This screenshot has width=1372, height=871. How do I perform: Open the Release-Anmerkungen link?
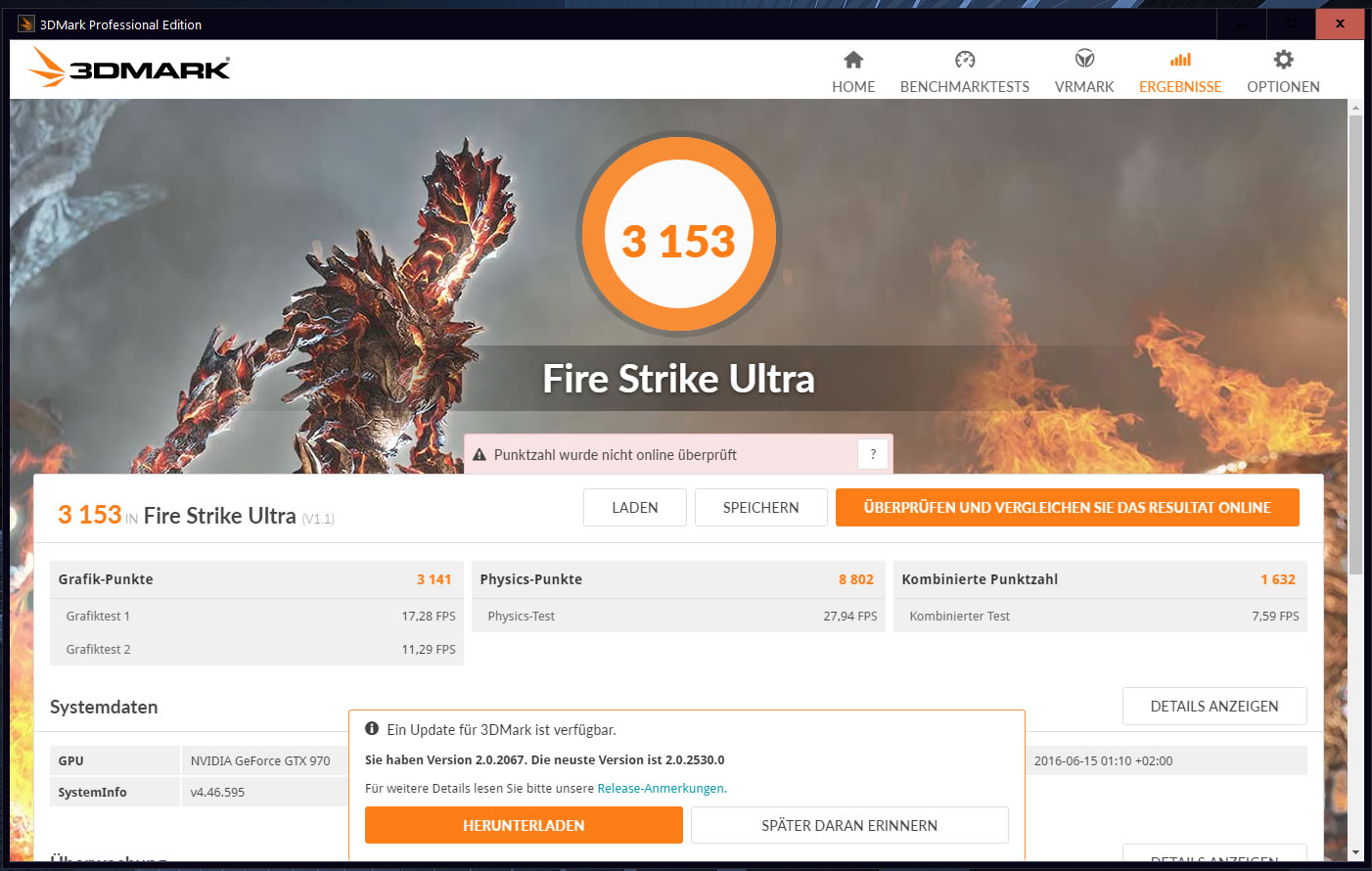click(661, 788)
